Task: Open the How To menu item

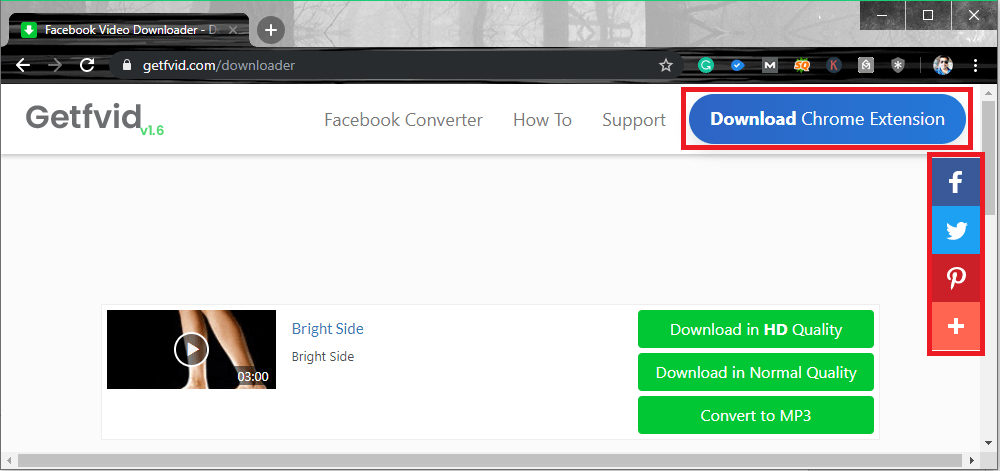Action: (542, 120)
